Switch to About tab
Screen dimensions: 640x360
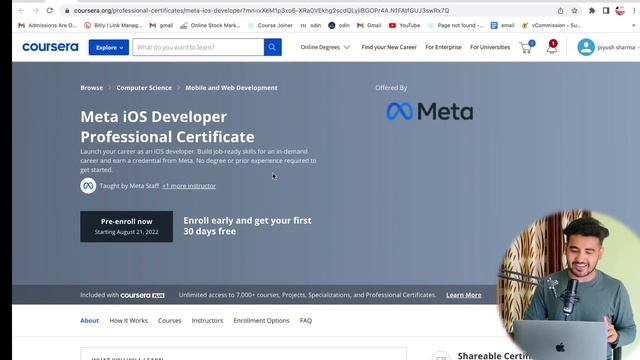89,321
